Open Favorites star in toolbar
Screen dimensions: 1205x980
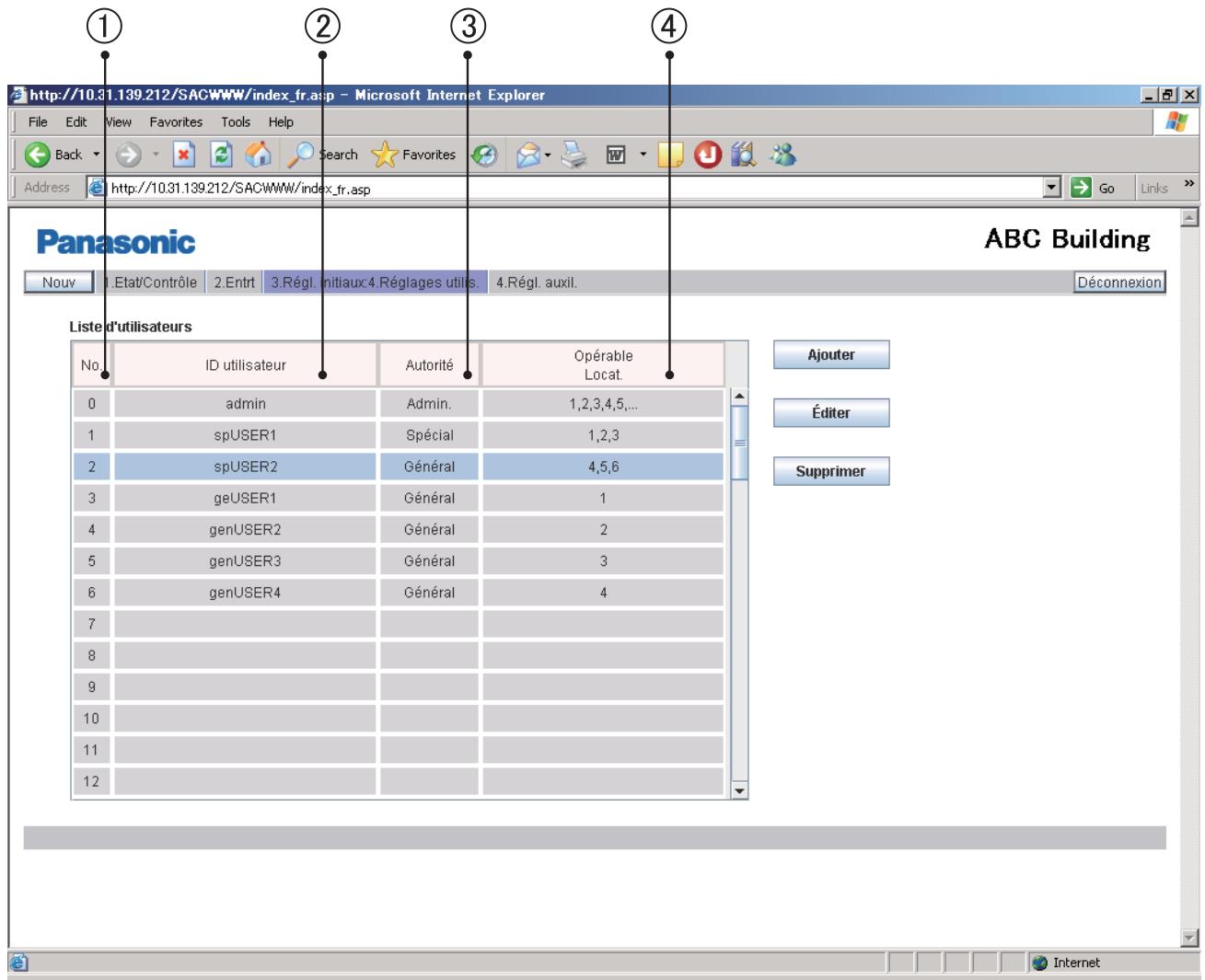(x=384, y=155)
